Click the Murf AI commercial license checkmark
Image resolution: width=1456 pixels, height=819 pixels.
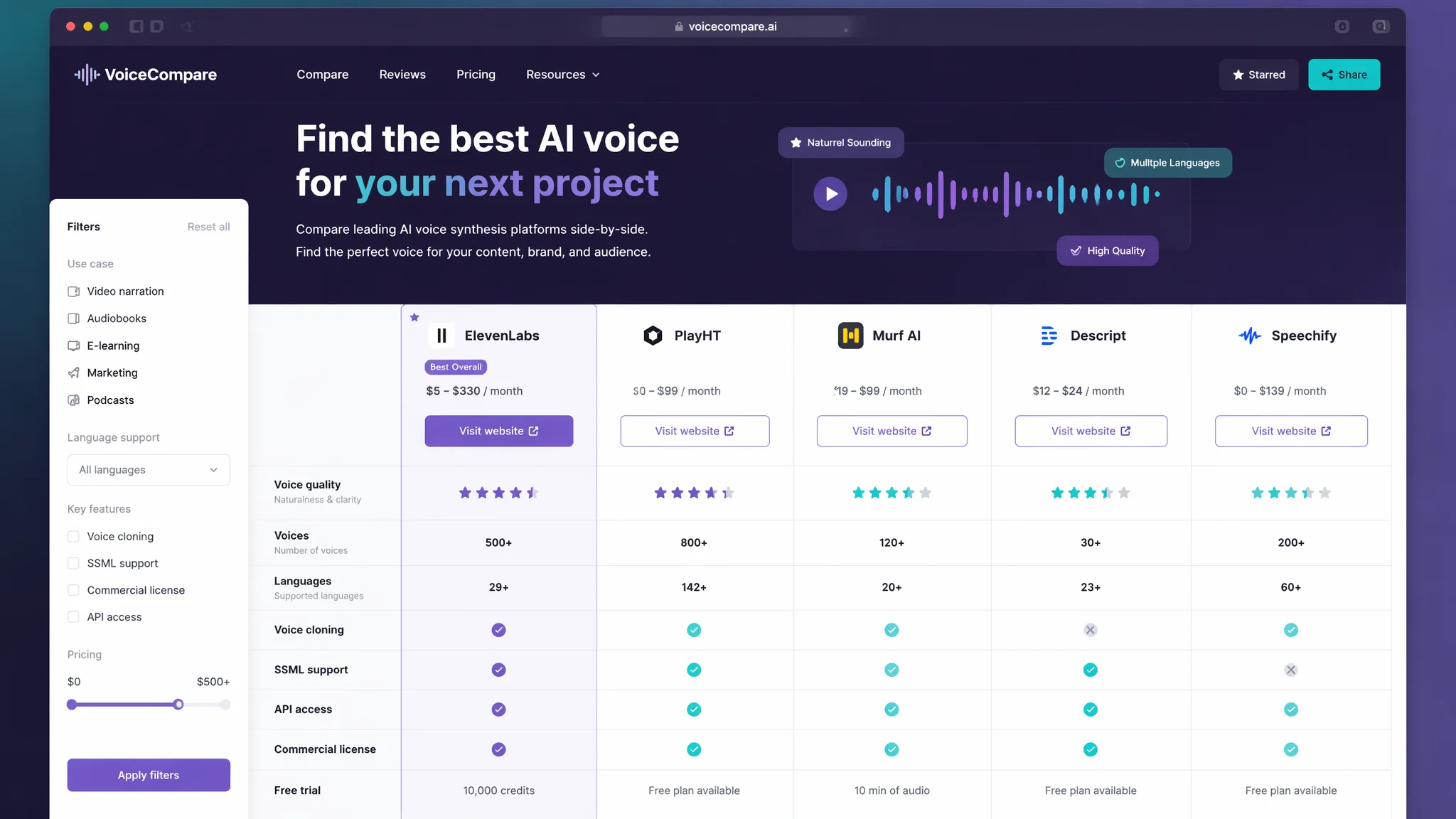pyautogui.click(x=892, y=749)
